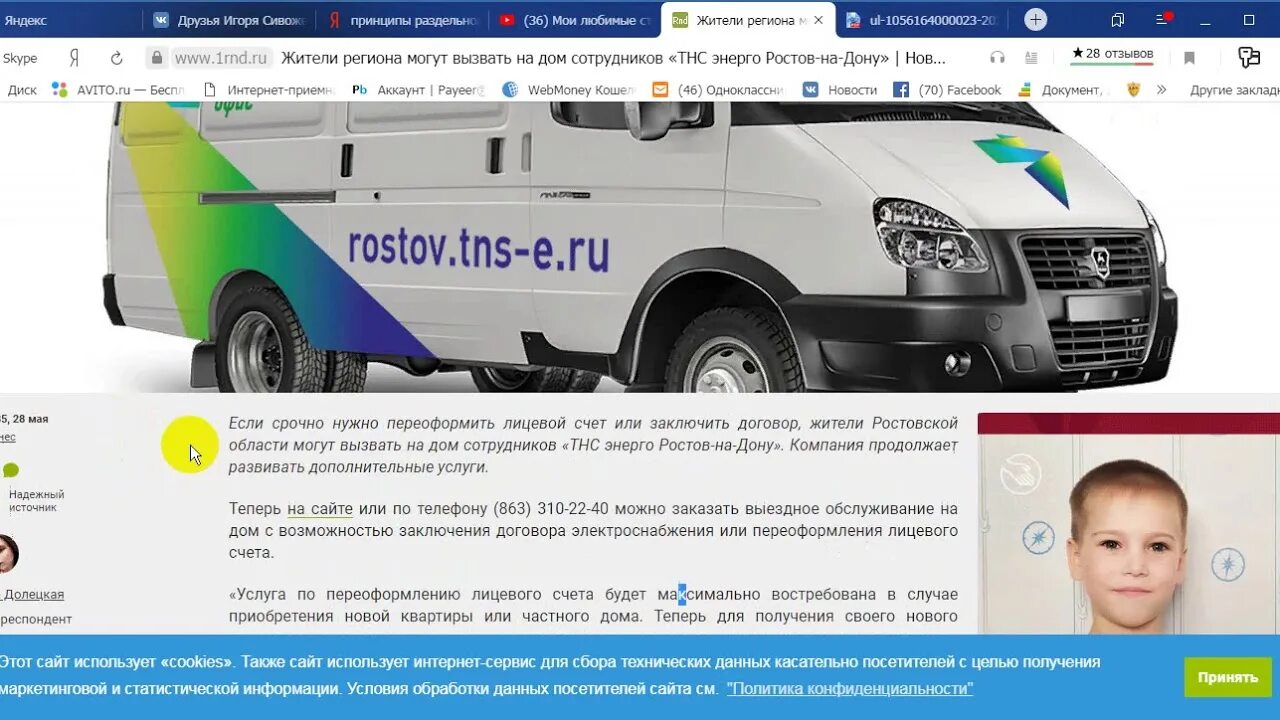
Task: Bookmark this page with the bookmark icon
Action: coord(1189,58)
